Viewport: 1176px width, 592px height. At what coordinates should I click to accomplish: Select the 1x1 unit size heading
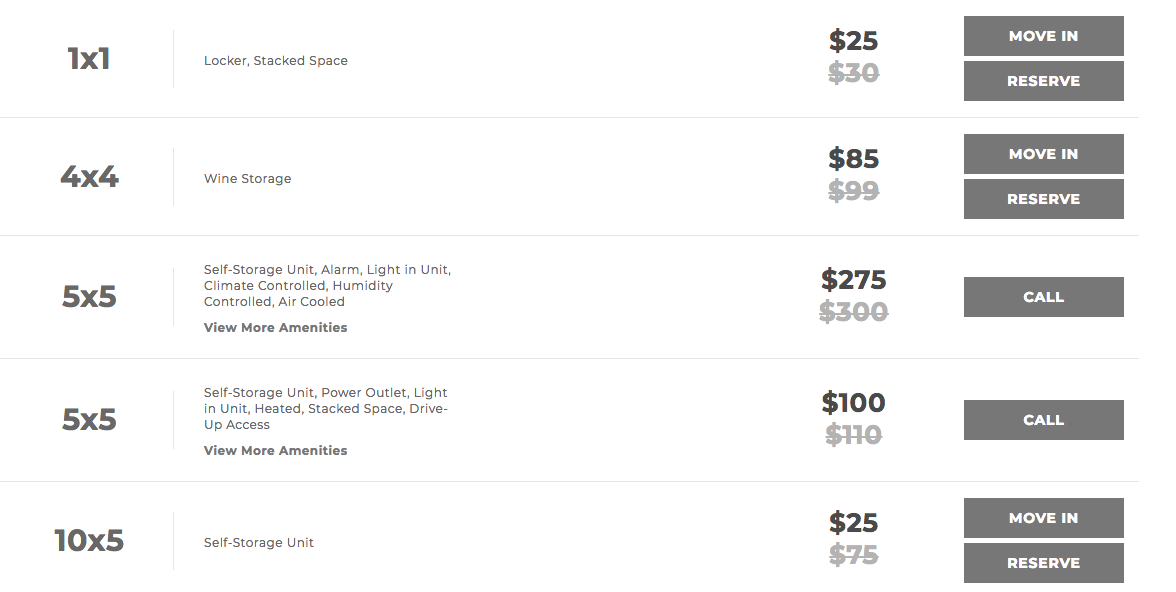click(x=89, y=59)
